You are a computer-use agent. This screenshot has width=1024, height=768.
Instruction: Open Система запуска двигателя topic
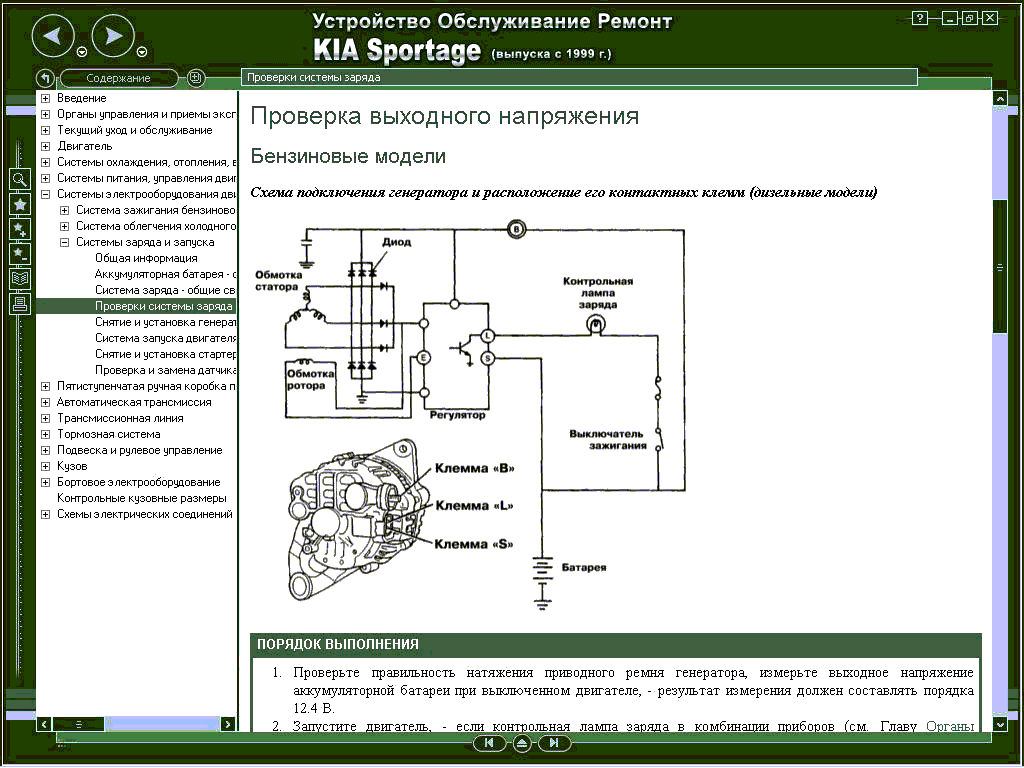click(165, 338)
